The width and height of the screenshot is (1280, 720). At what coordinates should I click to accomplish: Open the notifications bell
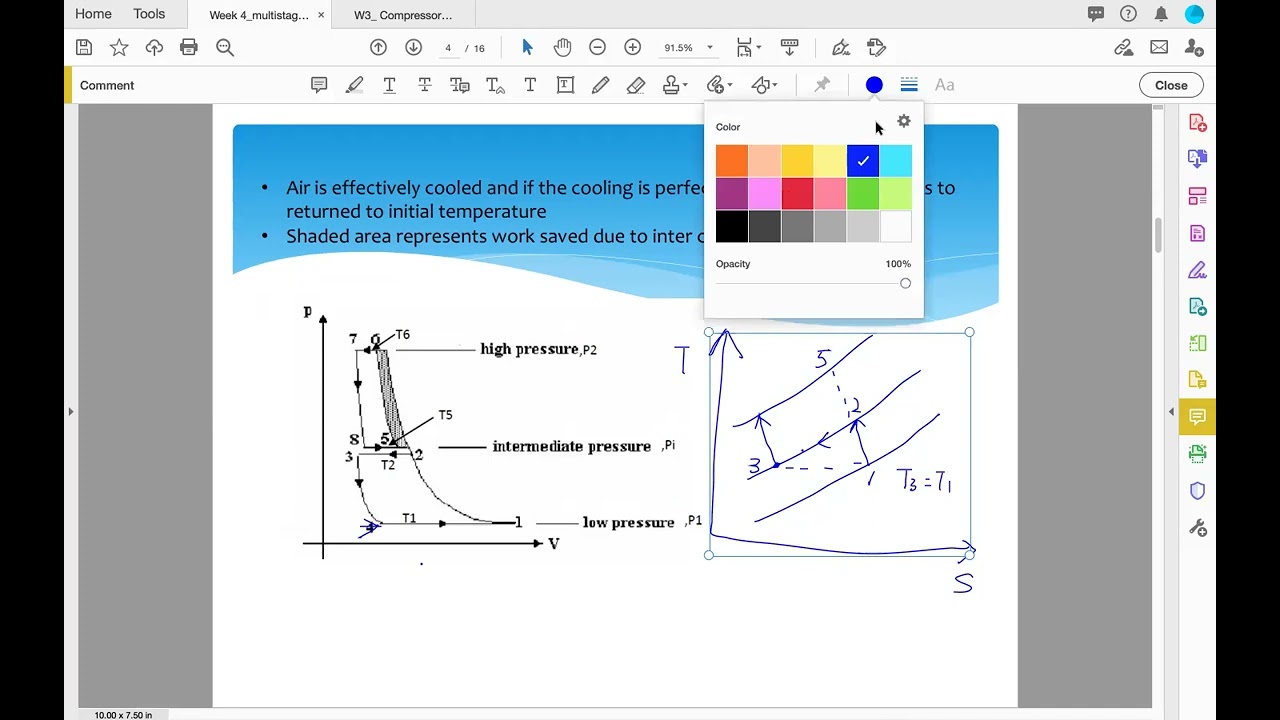point(1161,14)
